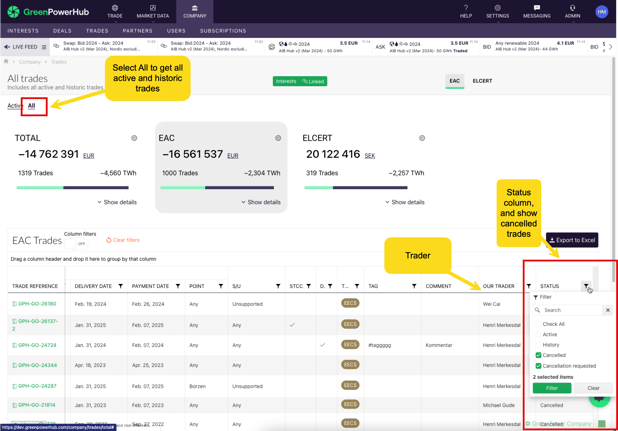Open trade GPH-GO-26180 link
Image resolution: width=618 pixels, height=431 pixels.
37,304
